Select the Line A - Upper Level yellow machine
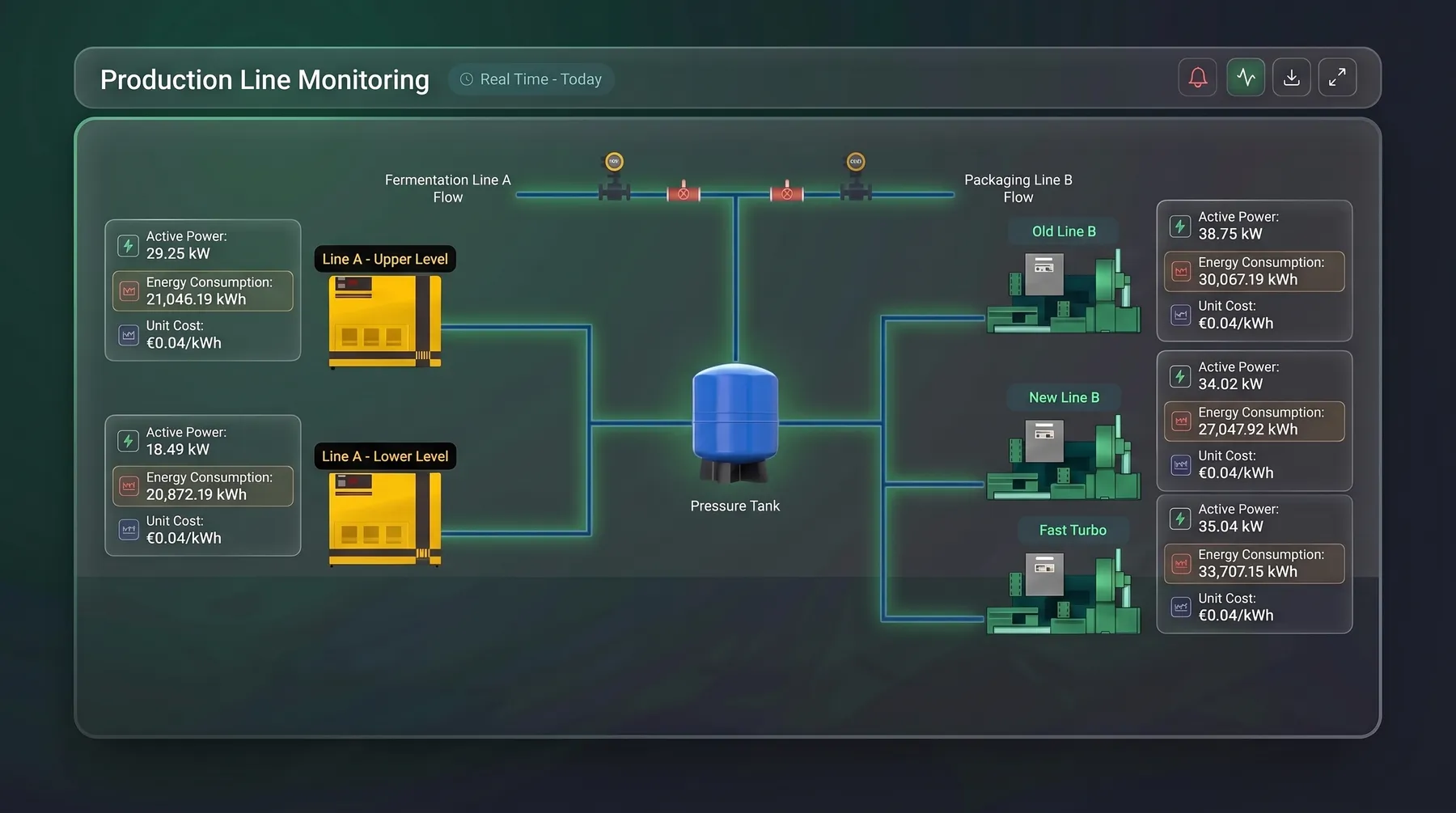This screenshot has height=813, width=1456. [385, 321]
